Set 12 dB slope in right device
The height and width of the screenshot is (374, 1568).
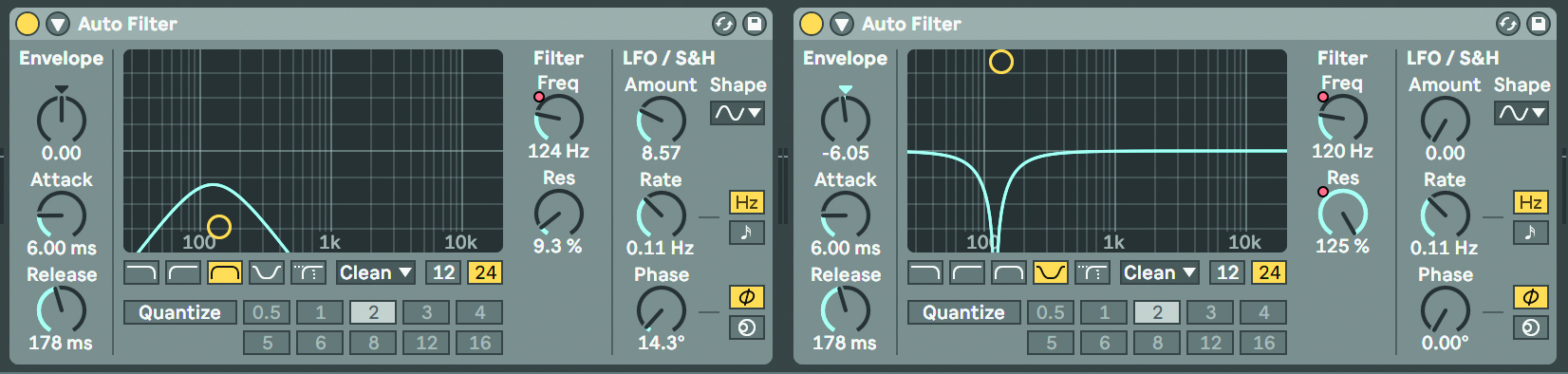(1227, 273)
